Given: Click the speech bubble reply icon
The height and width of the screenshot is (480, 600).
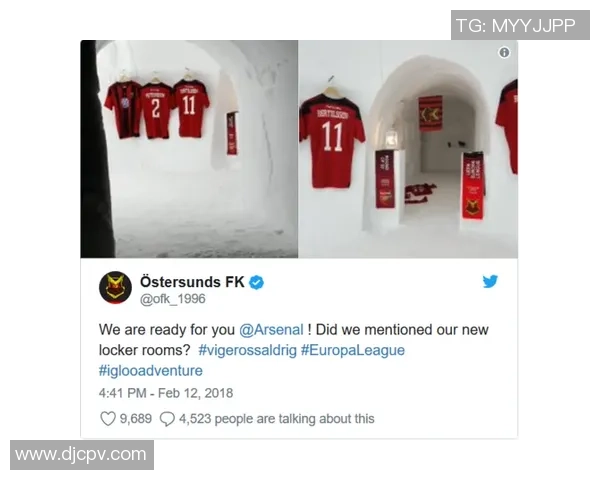Looking at the screenshot, I should [x=167, y=419].
